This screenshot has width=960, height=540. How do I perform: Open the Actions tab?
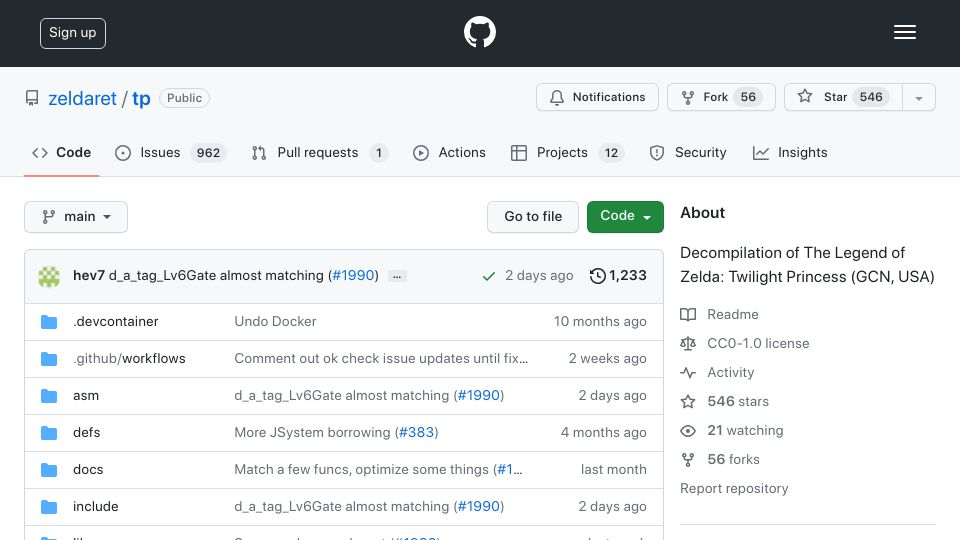pyautogui.click(x=449, y=152)
